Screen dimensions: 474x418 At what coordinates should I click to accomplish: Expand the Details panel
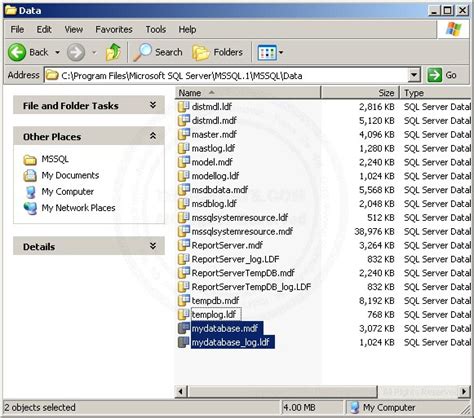coord(153,246)
